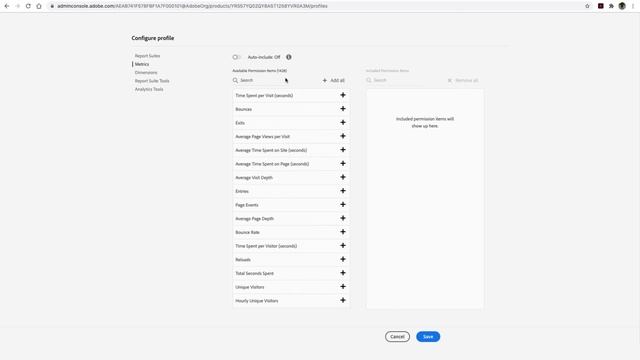Screen dimensions: 640x360
Task: Click the browser address bar URL
Action: click(192, 6)
